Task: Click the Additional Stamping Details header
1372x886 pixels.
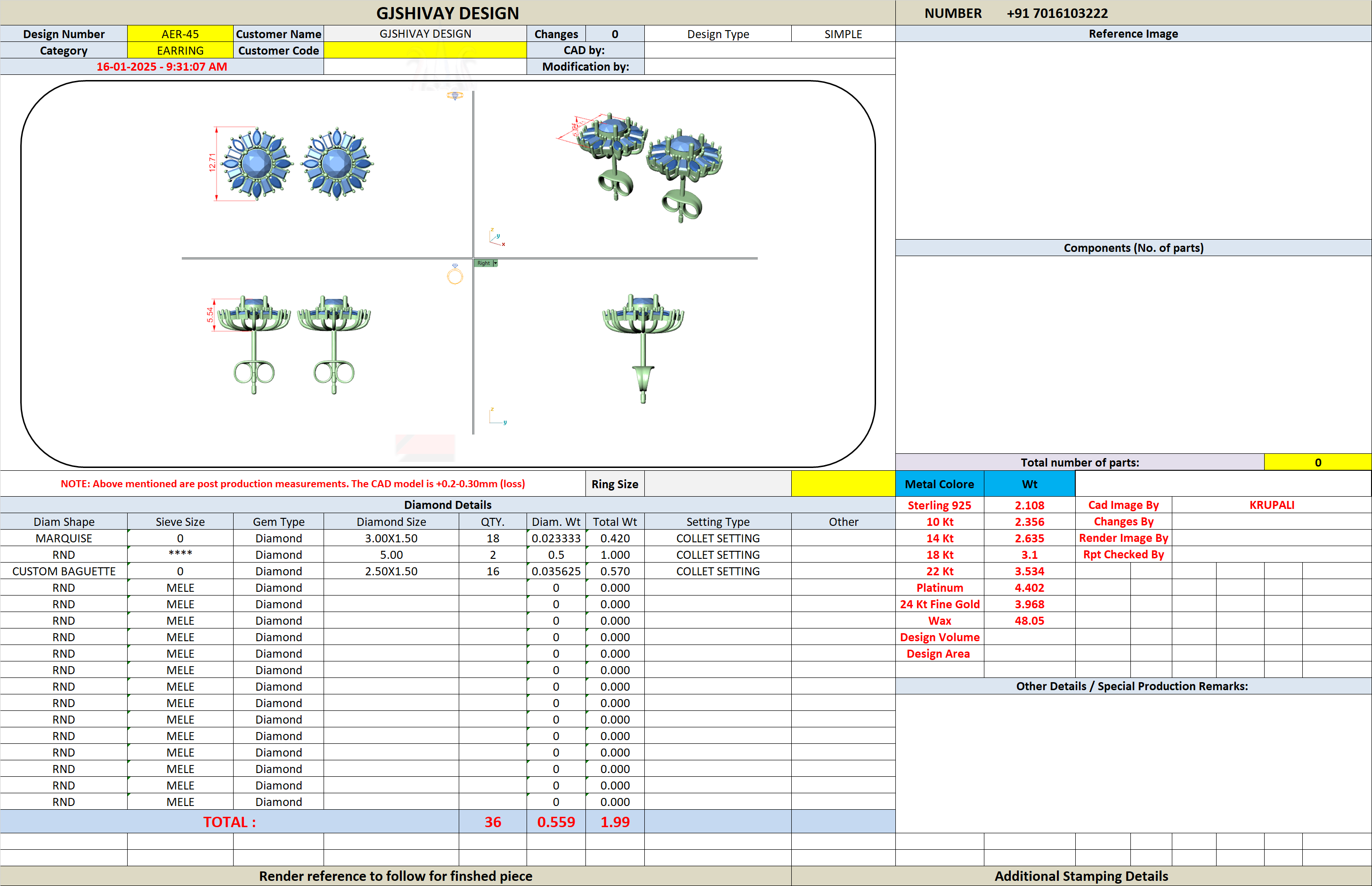Action: (x=1081, y=876)
